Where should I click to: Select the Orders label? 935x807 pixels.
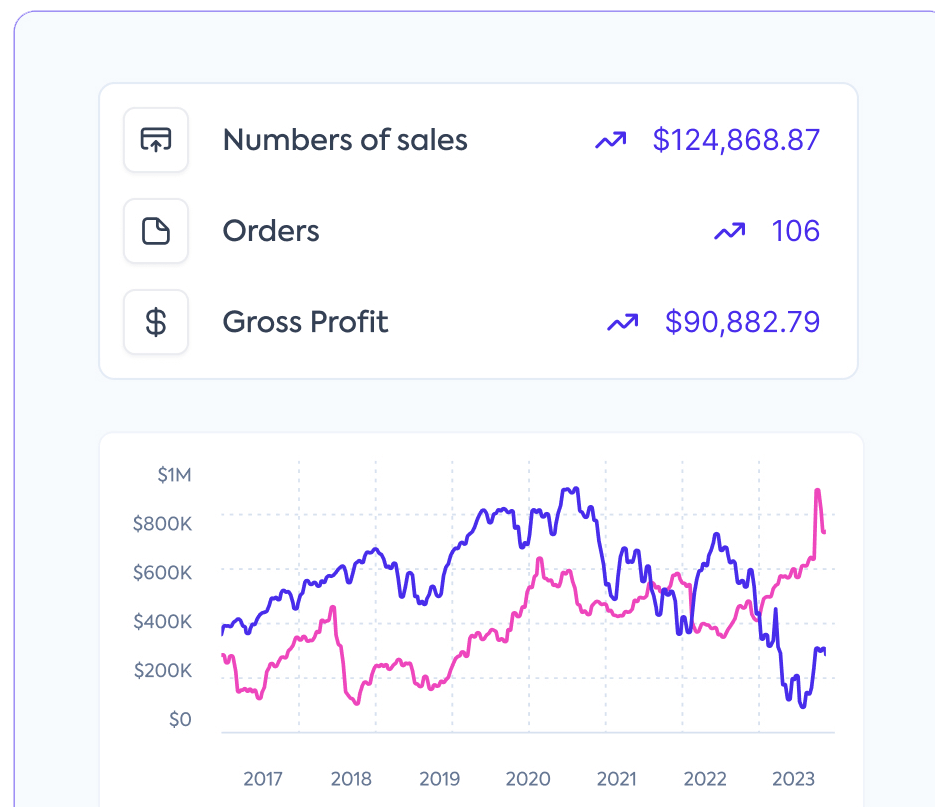coord(271,232)
